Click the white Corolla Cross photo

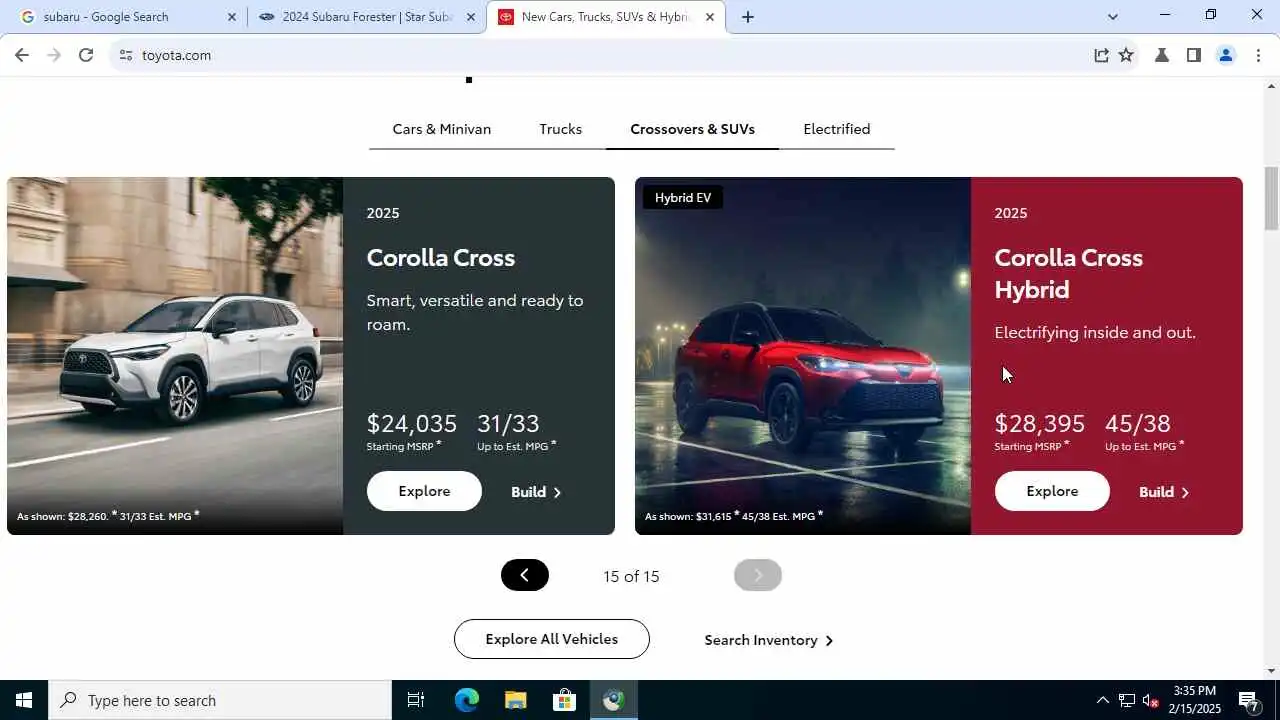point(175,356)
